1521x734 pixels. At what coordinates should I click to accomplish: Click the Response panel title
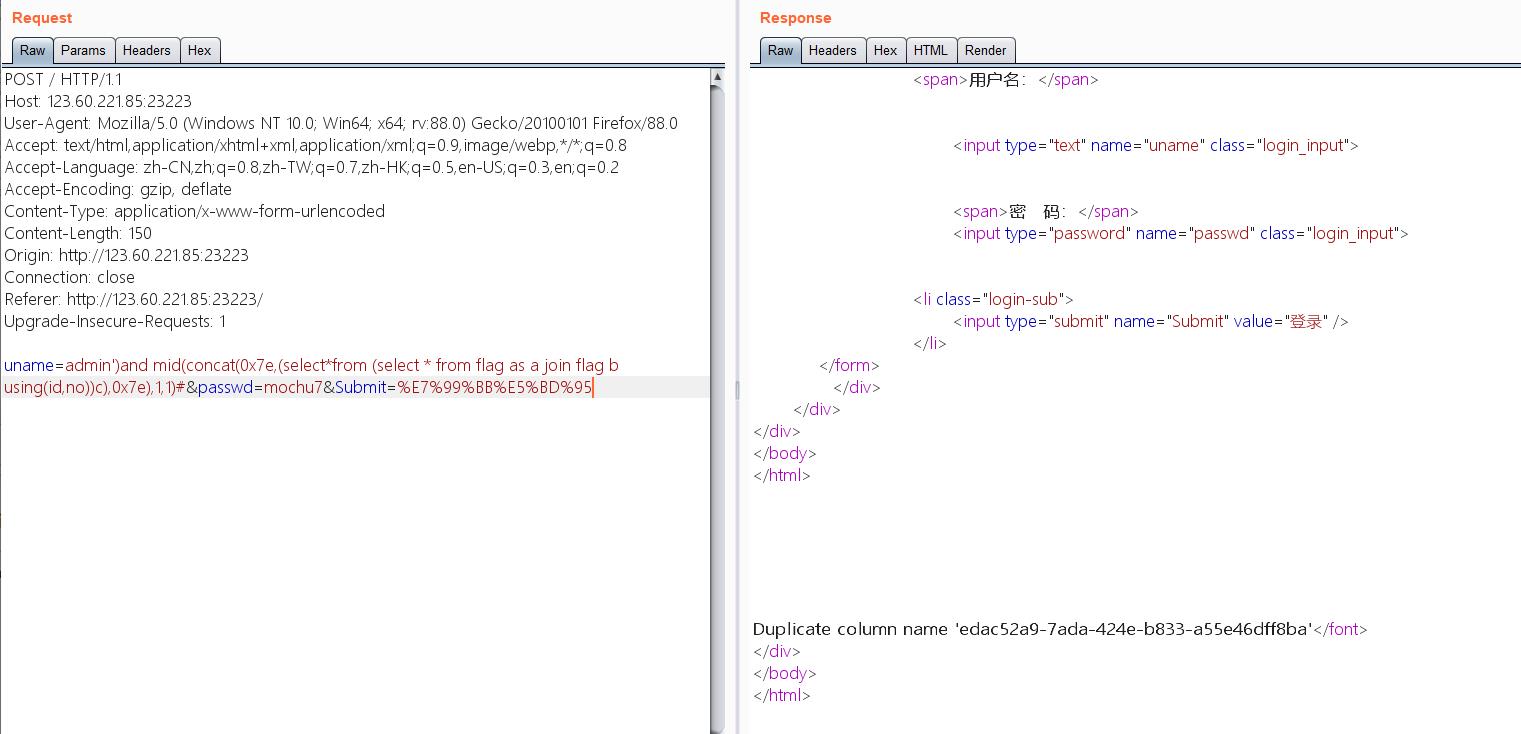[x=796, y=18]
